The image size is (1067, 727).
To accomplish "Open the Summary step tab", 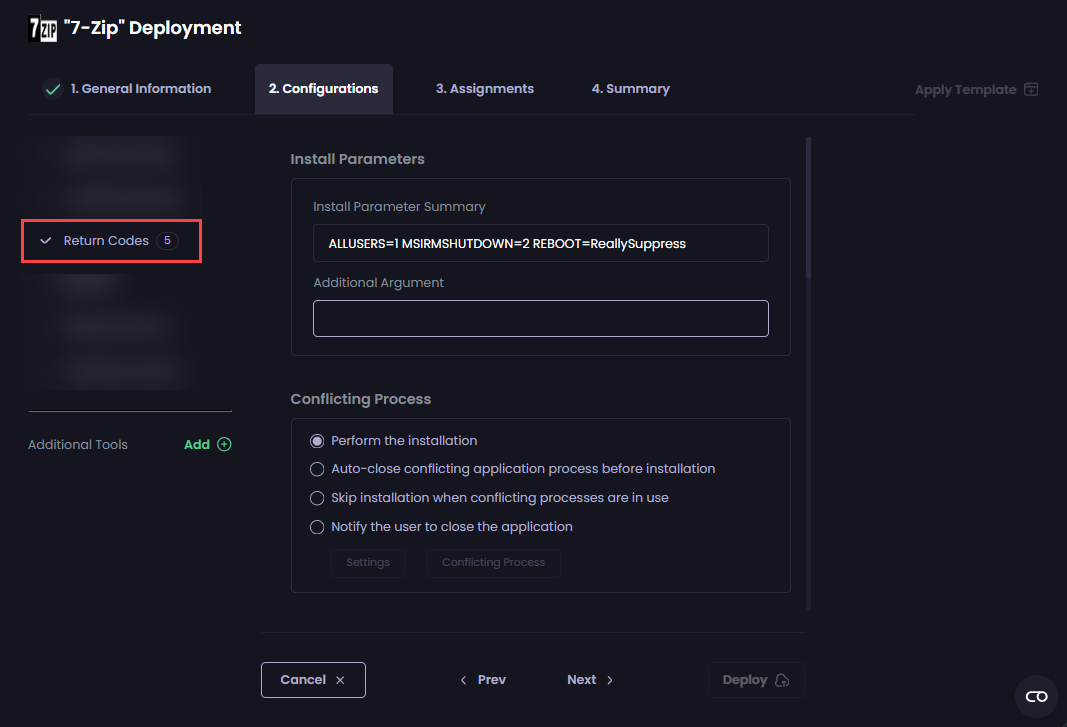I will tap(630, 88).
